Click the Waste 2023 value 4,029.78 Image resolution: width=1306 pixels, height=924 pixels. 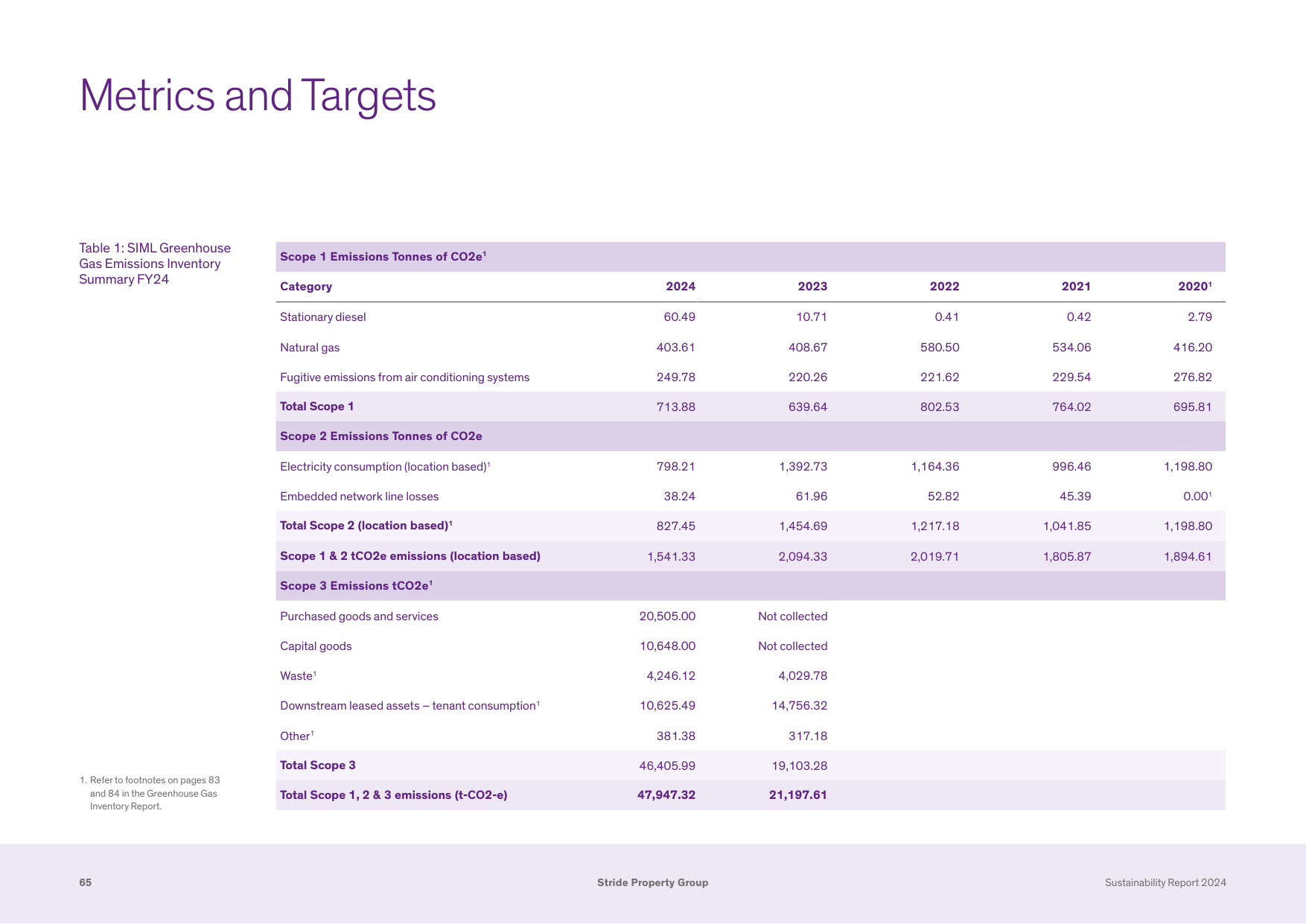pos(803,676)
